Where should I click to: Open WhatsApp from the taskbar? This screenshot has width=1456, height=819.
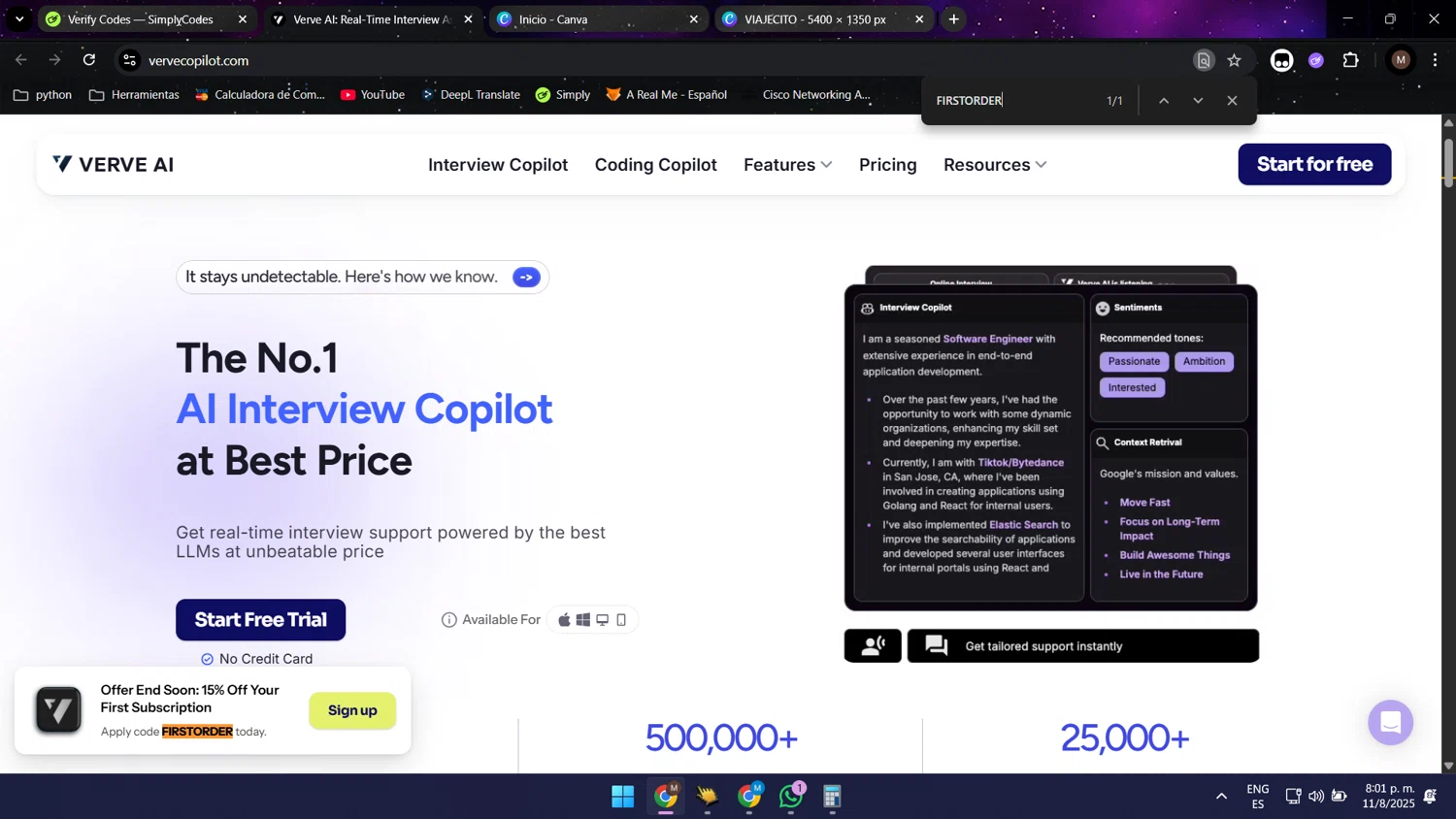click(790, 797)
